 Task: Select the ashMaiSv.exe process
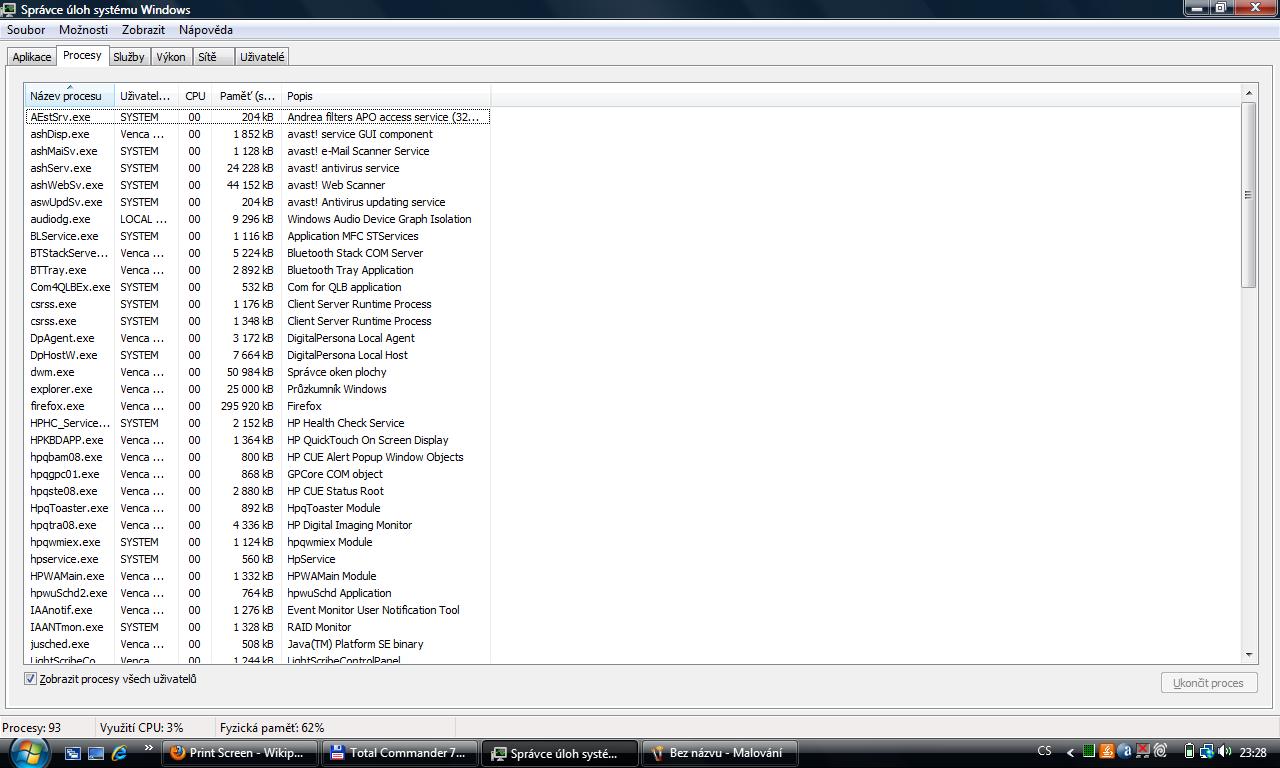pyautogui.click(x=257, y=151)
